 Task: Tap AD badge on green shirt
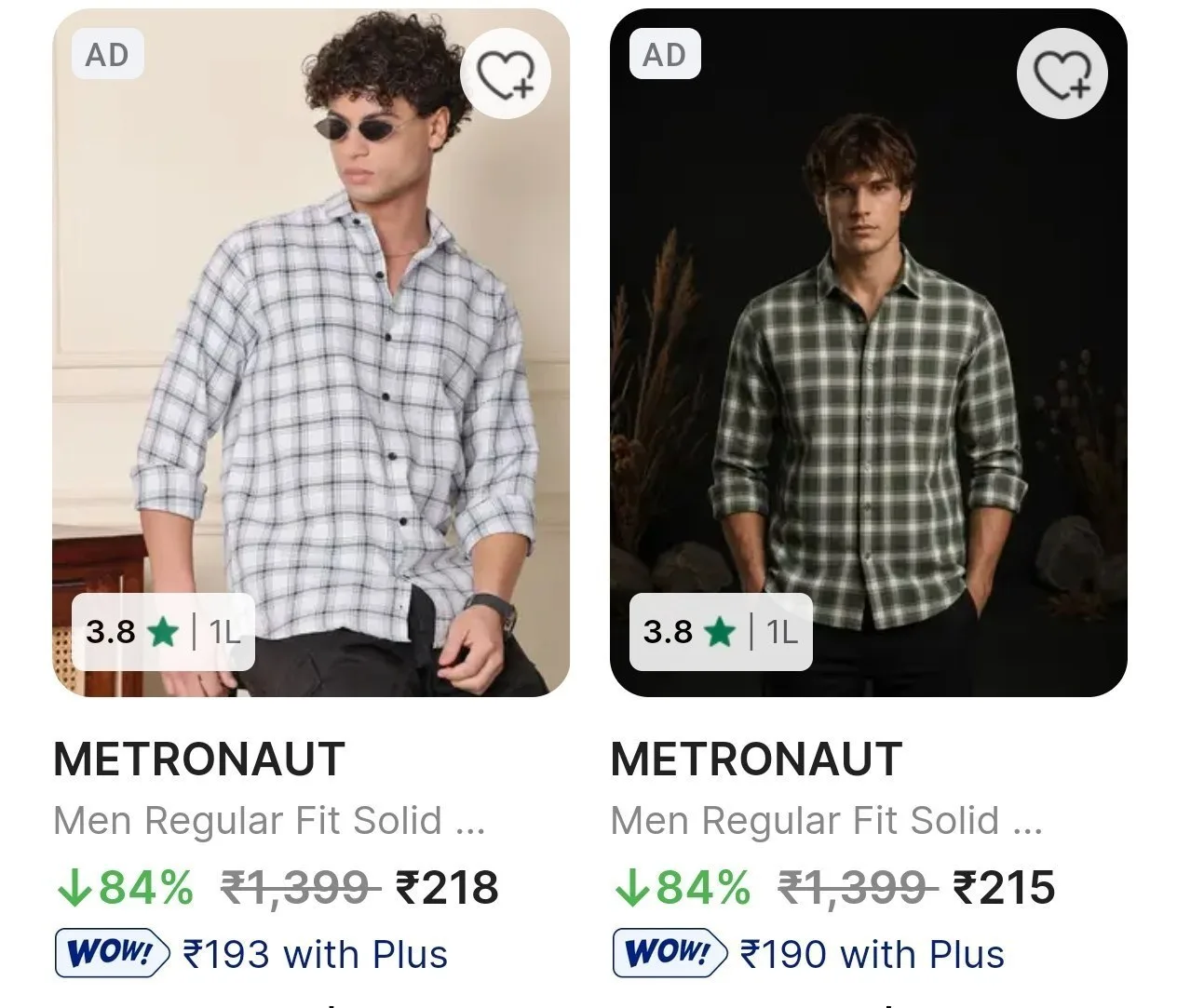click(664, 55)
